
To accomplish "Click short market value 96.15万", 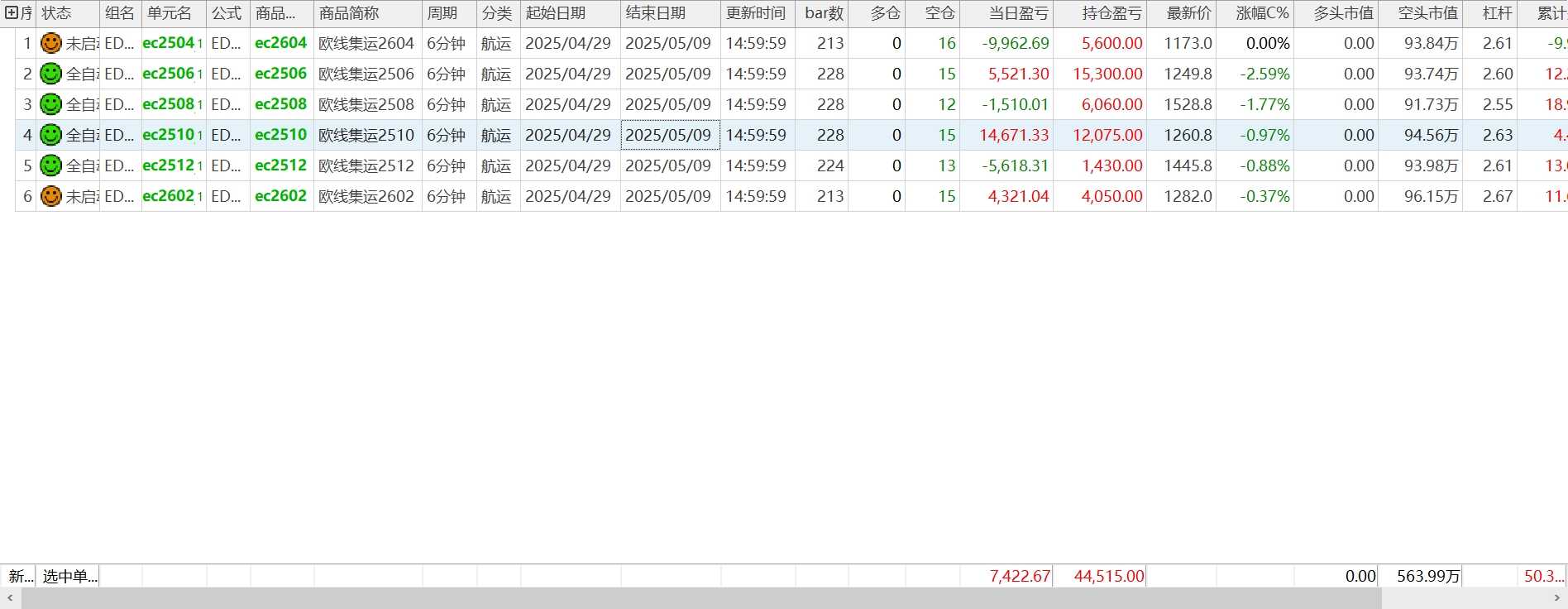I will (x=1431, y=196).
